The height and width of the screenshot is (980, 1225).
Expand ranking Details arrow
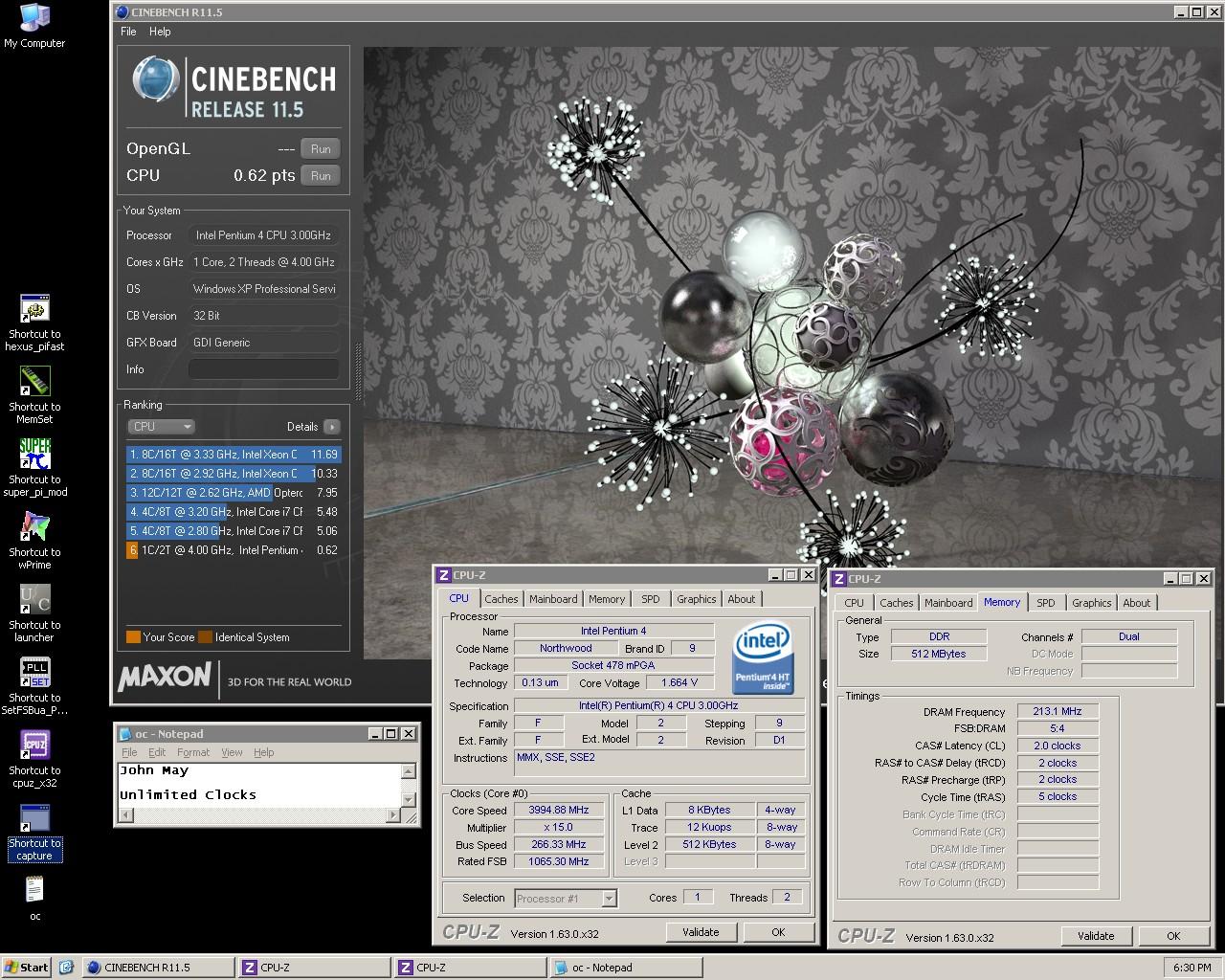pyautogui.click(x=331, y=427)
